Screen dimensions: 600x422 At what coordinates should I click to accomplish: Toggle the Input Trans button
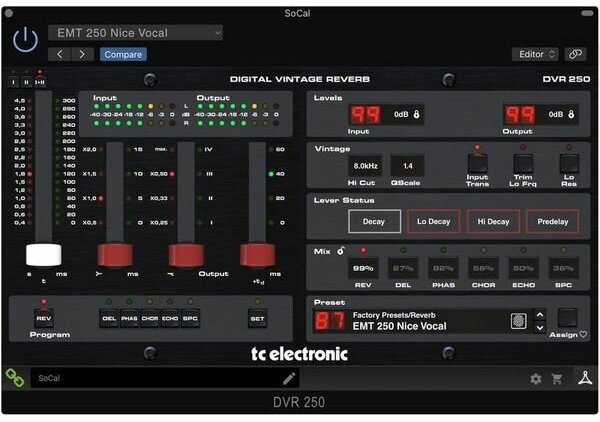click(x=477, y=163)
